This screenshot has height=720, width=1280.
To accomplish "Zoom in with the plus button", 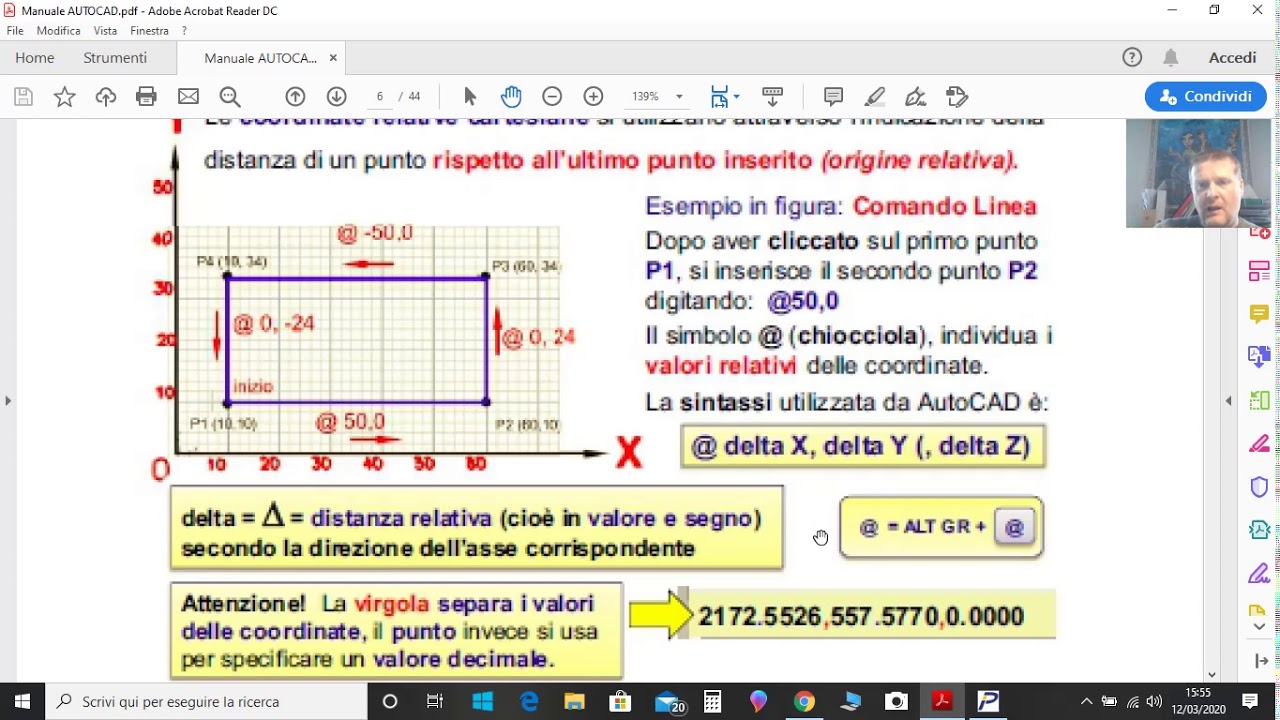I will tap(594, 97).
